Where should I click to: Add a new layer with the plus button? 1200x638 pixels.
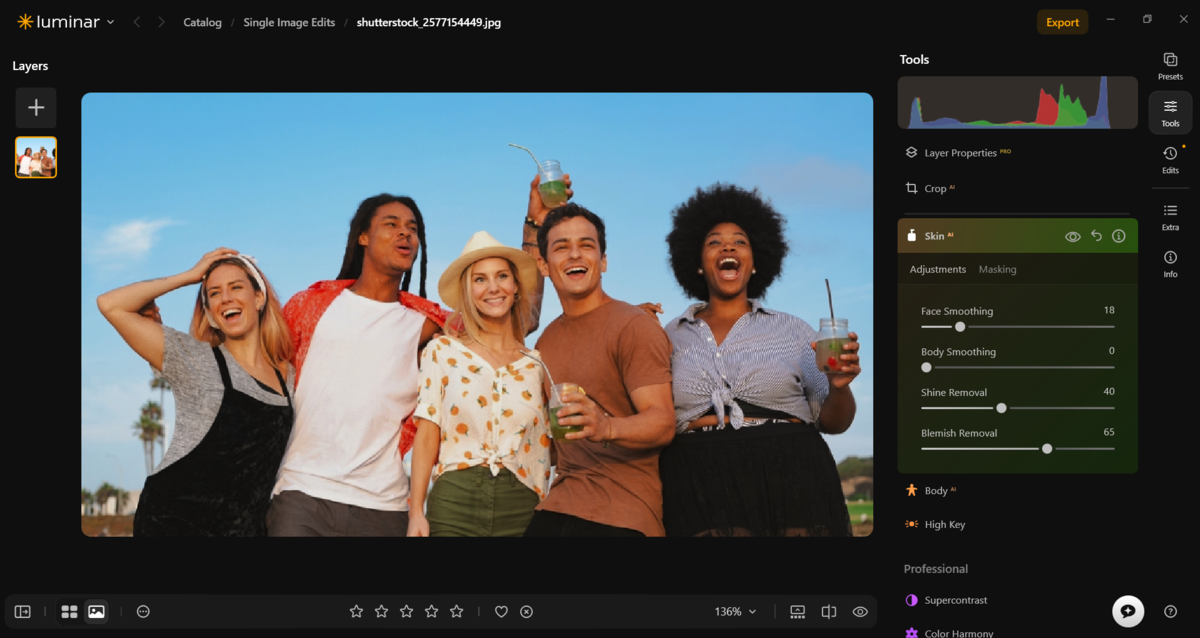(x=36, y=108)
